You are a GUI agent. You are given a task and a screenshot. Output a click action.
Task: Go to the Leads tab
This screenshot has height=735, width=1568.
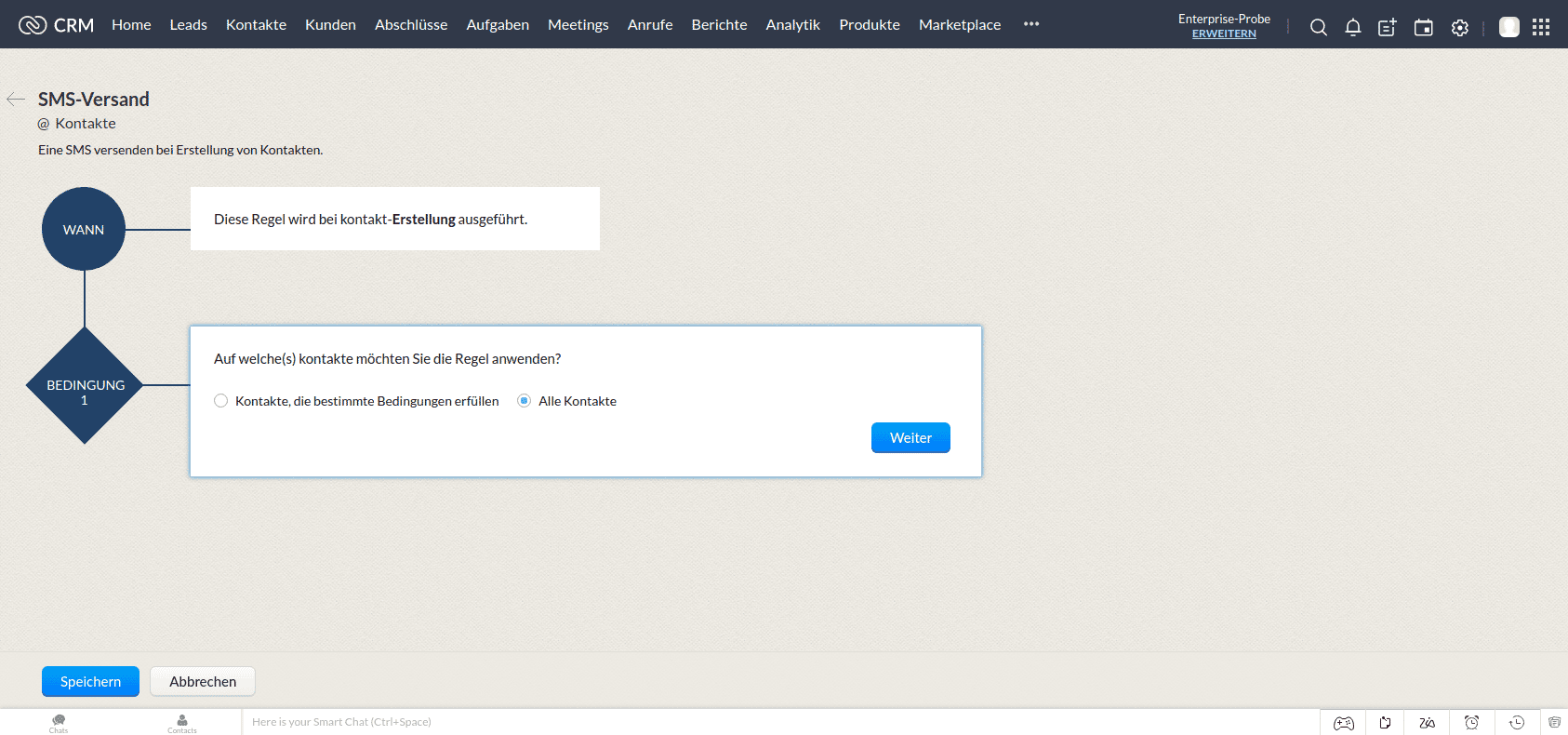pyautogui.click(x=188, y=25)
